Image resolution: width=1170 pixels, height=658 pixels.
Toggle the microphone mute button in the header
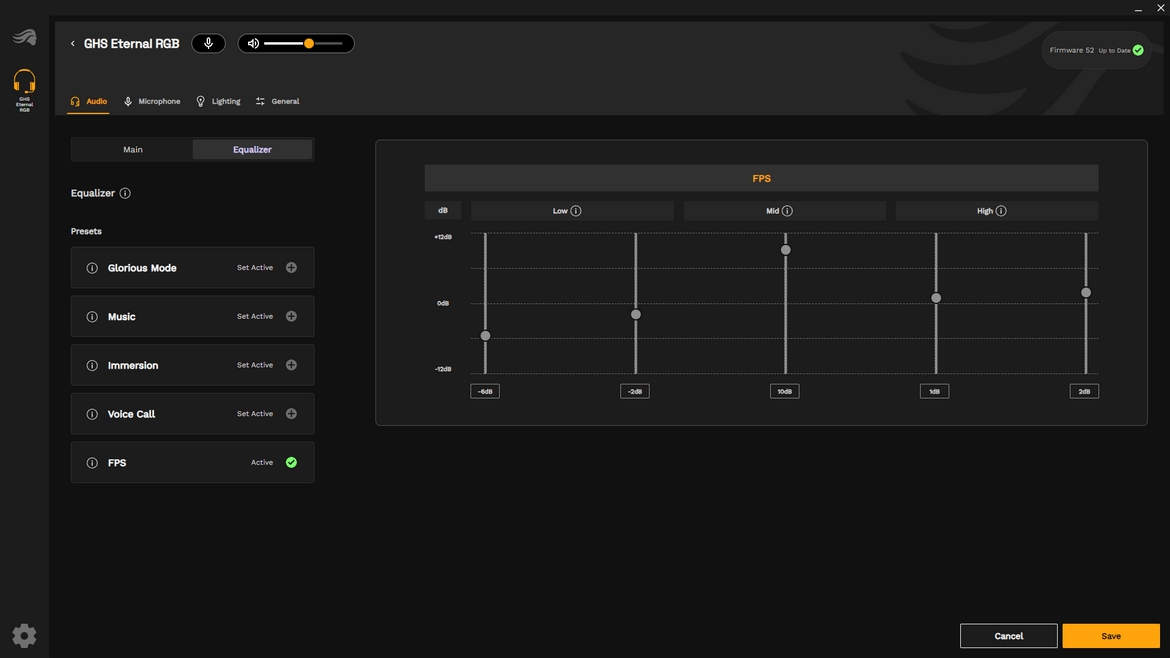coord(208,43)
